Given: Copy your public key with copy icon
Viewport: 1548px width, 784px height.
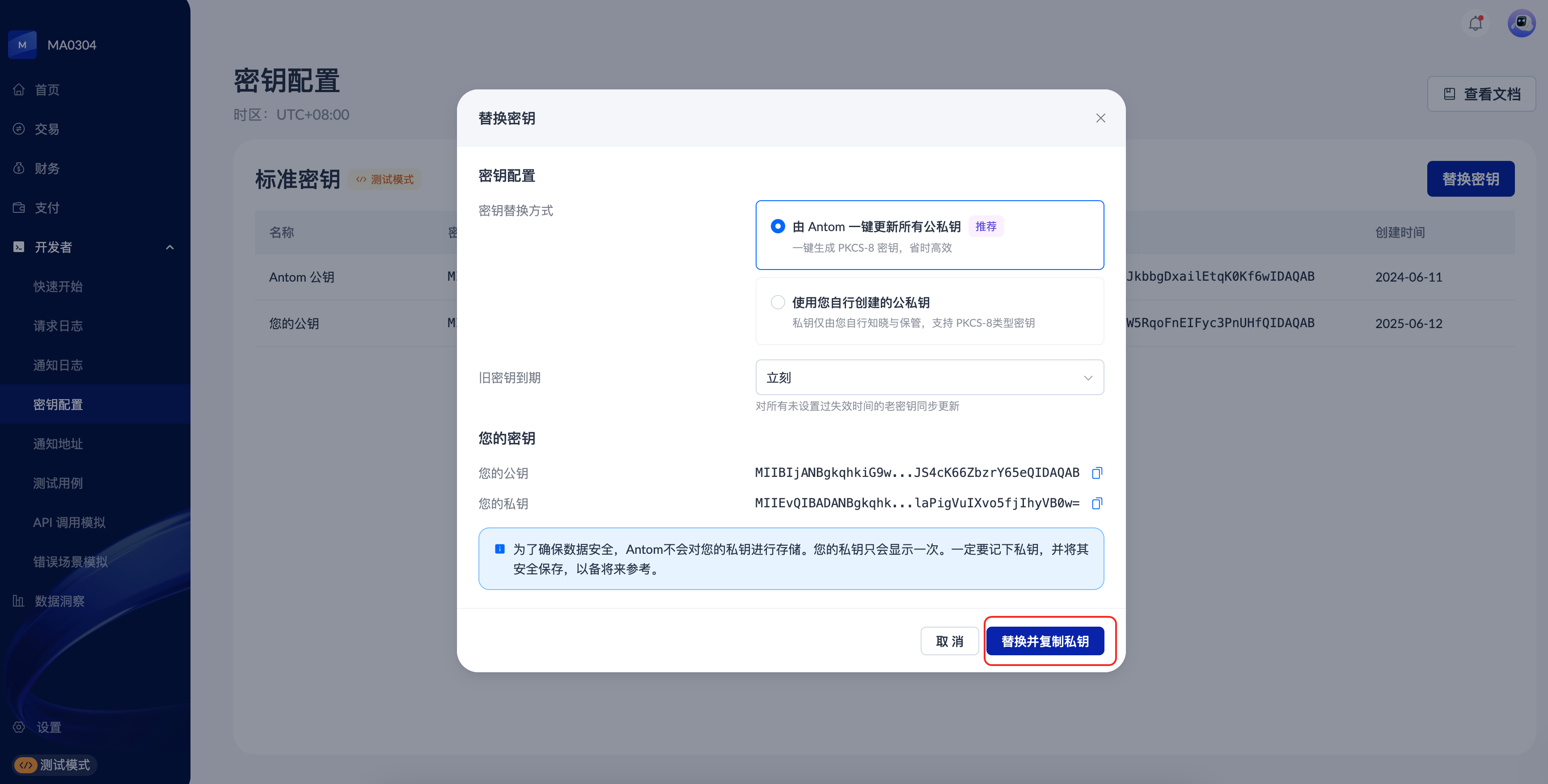Looking at the screenshot, I should coord(1097,473).
